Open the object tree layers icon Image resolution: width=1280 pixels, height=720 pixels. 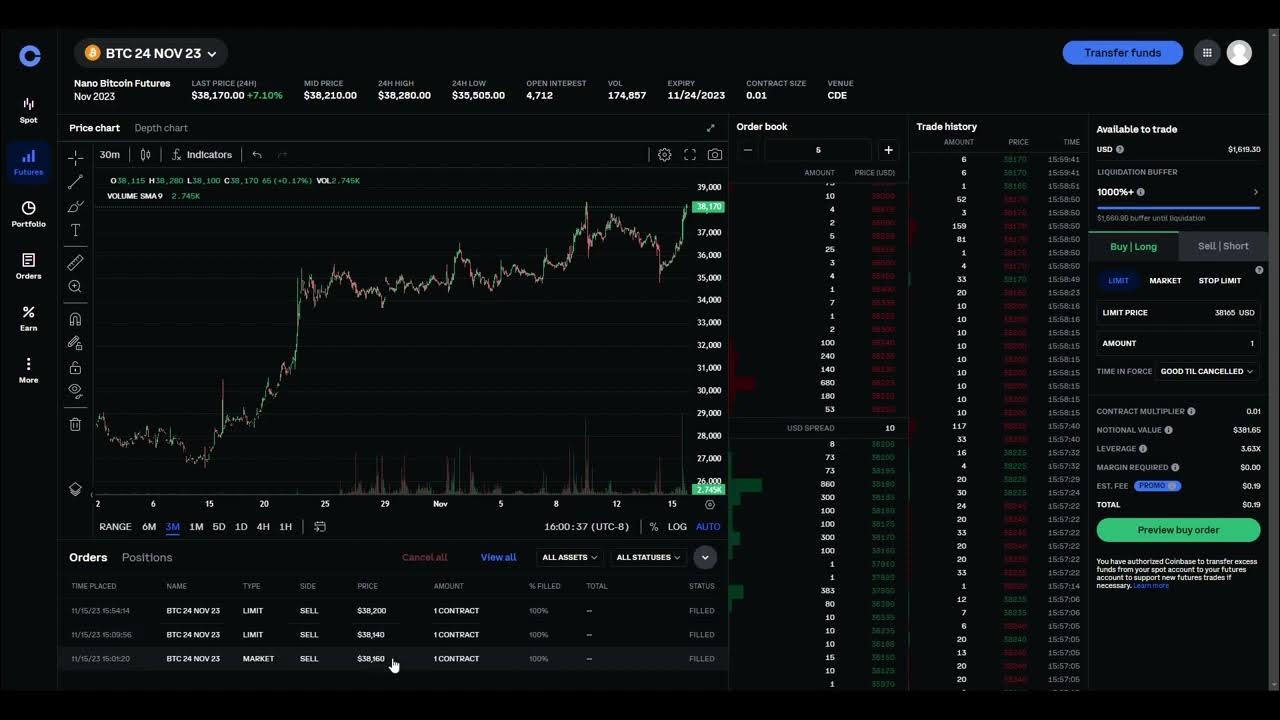75,489
